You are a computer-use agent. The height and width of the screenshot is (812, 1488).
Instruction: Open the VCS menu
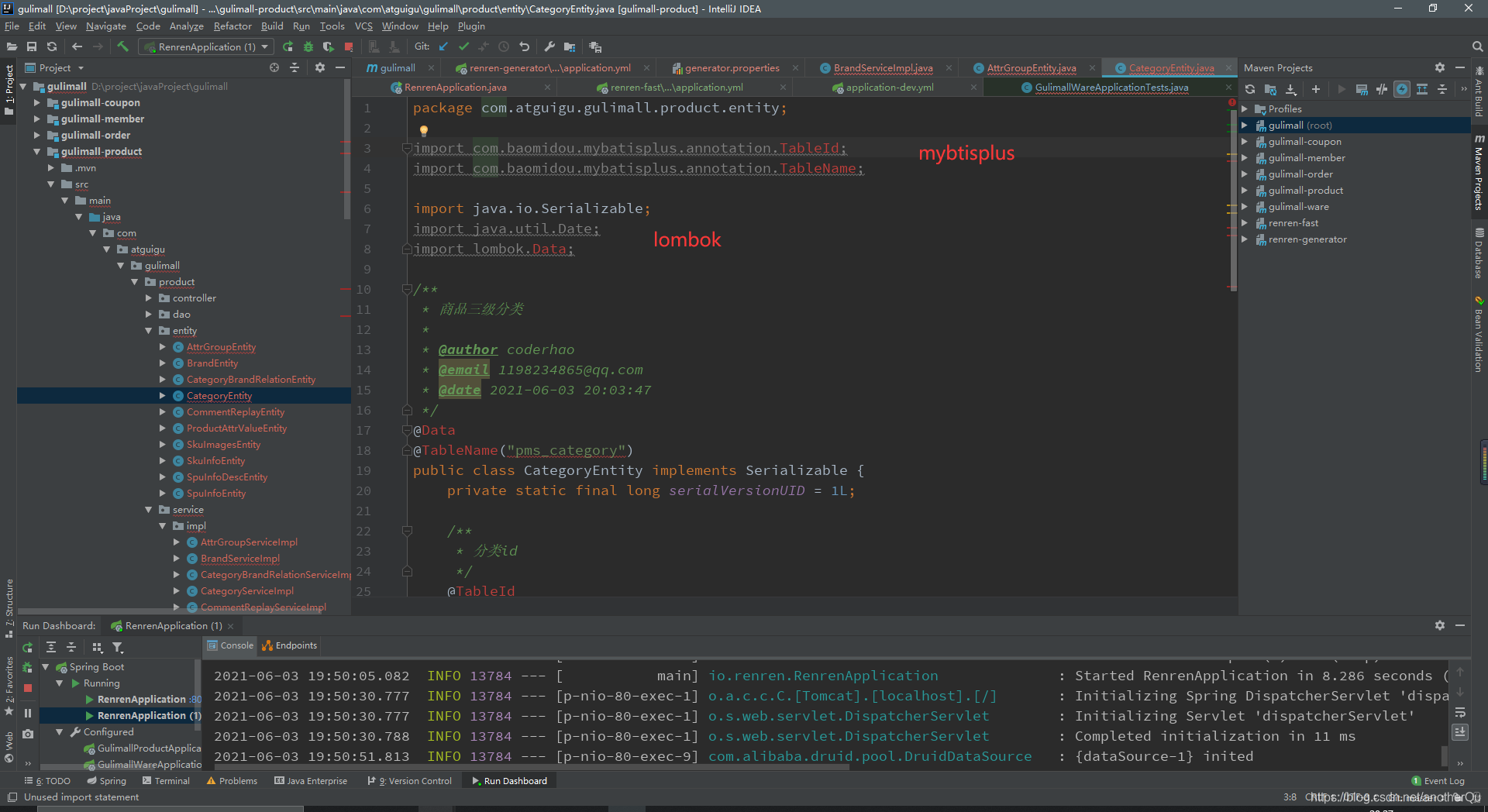363,26
